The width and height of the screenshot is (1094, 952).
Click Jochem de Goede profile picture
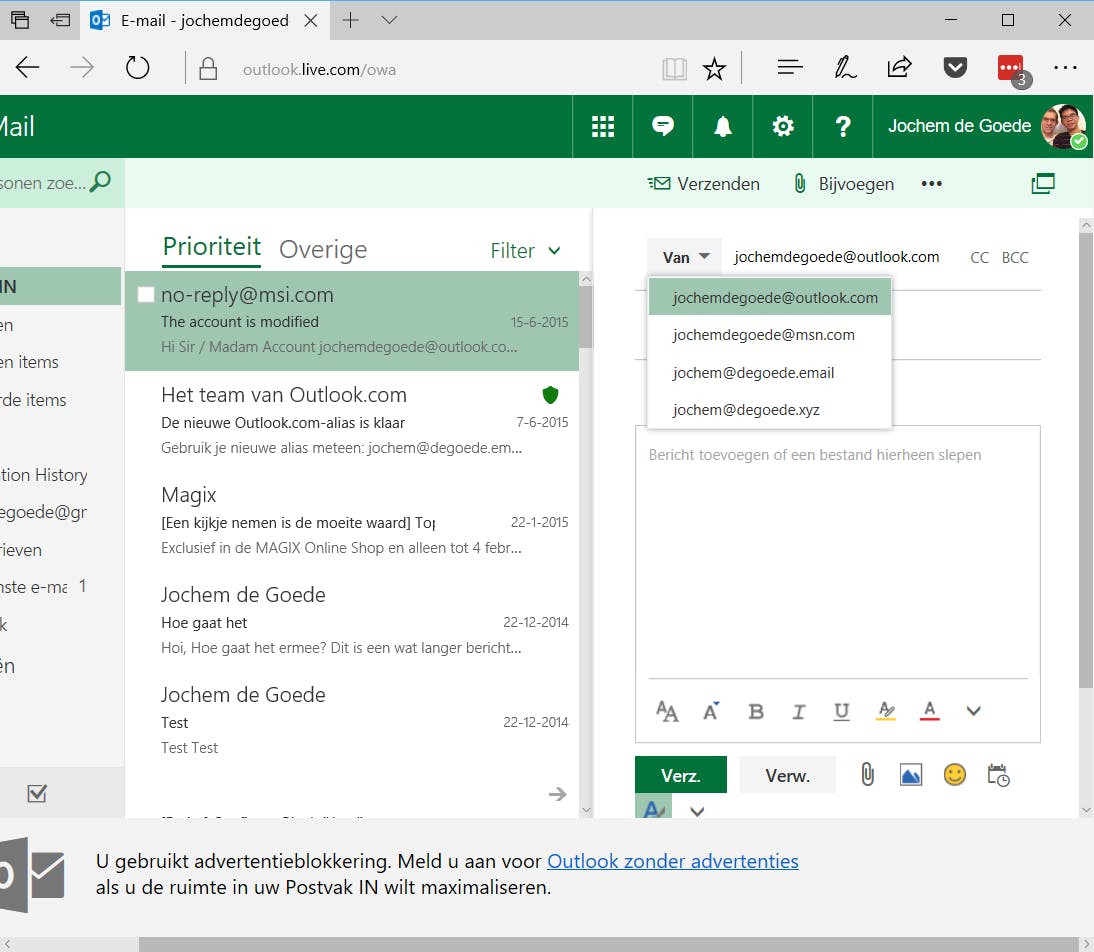(x=1063, y=126)
